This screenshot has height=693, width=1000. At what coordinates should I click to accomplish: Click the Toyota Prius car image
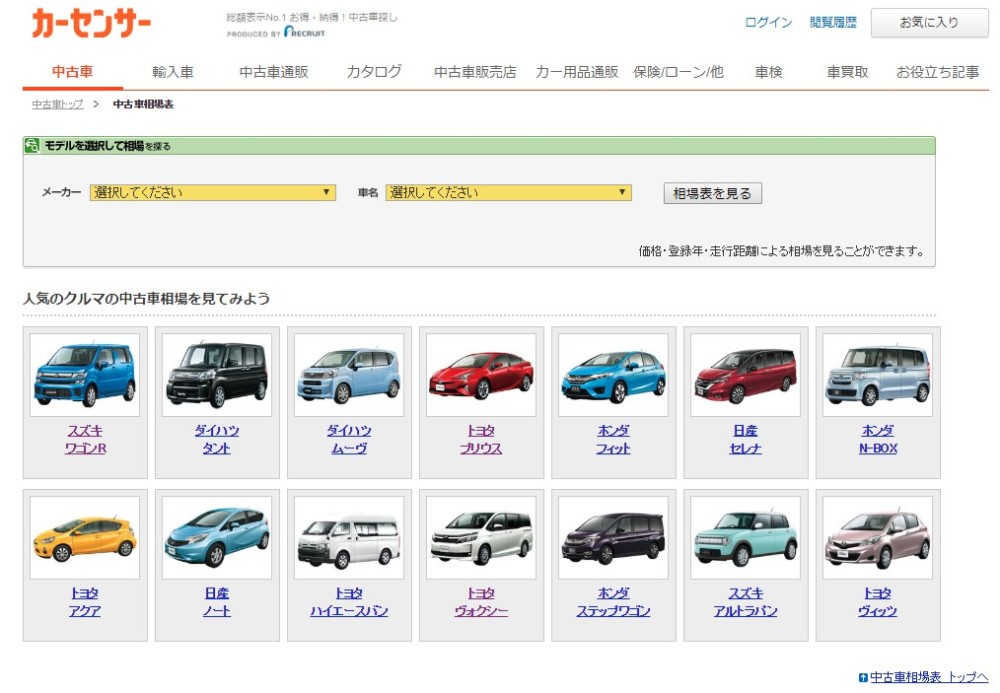(x=481, y=375)
